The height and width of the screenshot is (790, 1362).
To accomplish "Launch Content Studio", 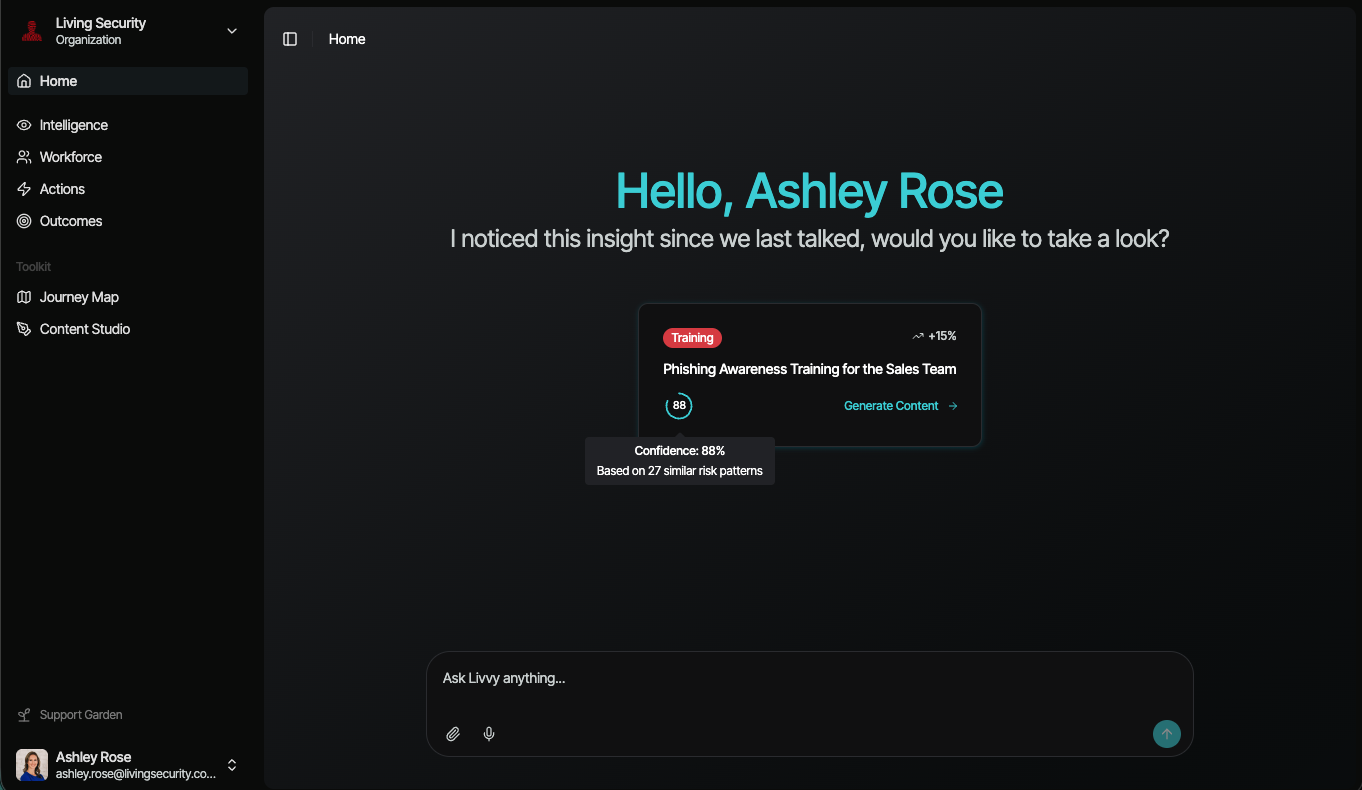I will tap(84, 329).
